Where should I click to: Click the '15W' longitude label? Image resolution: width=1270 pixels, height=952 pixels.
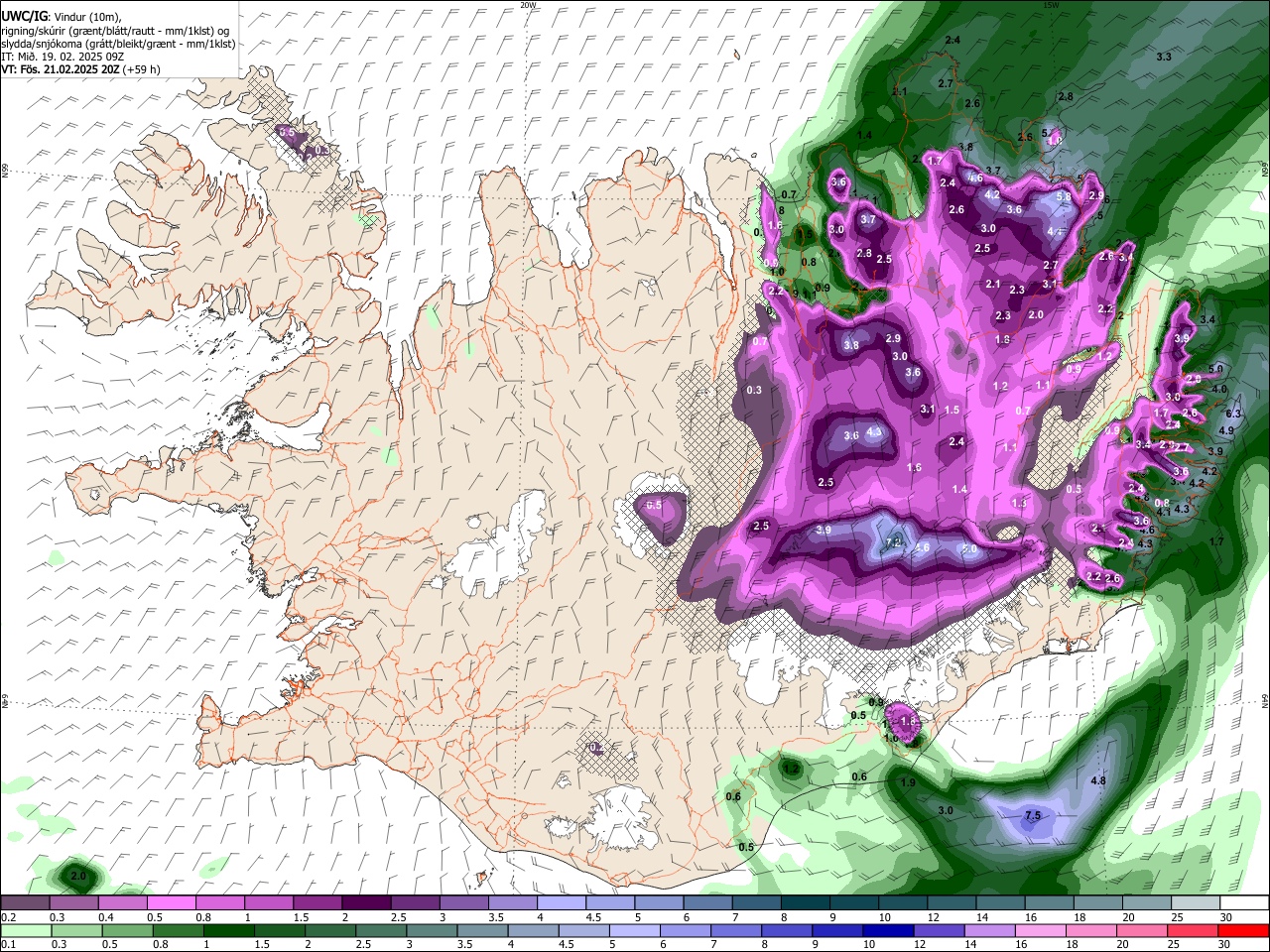1051,5
